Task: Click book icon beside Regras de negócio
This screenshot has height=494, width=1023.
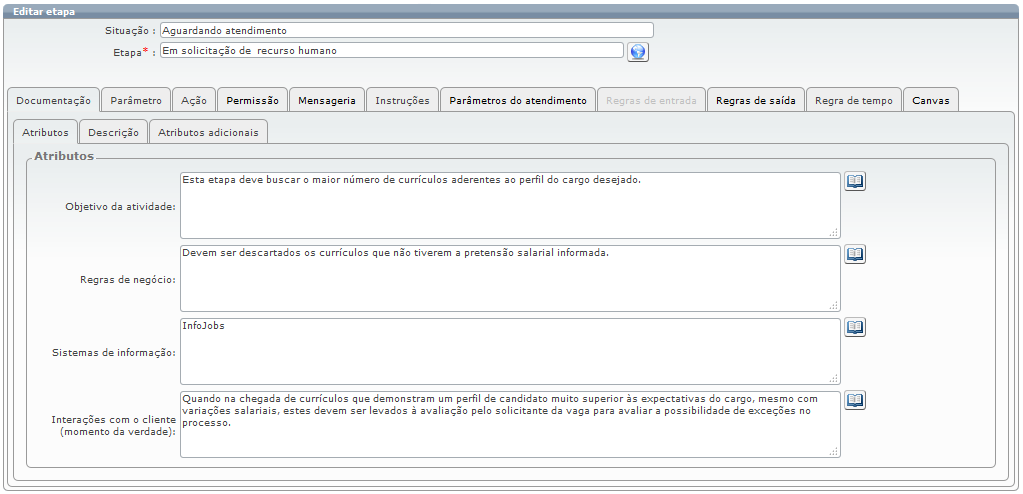Action: pos(855,254)
